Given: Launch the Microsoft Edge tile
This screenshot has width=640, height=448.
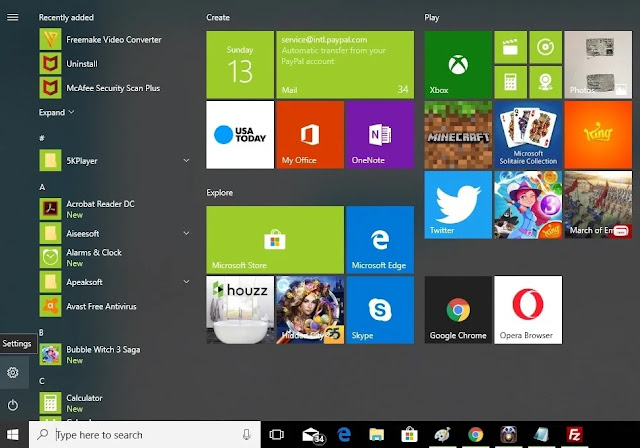Looking at the screenshot, I should point(380,240).
